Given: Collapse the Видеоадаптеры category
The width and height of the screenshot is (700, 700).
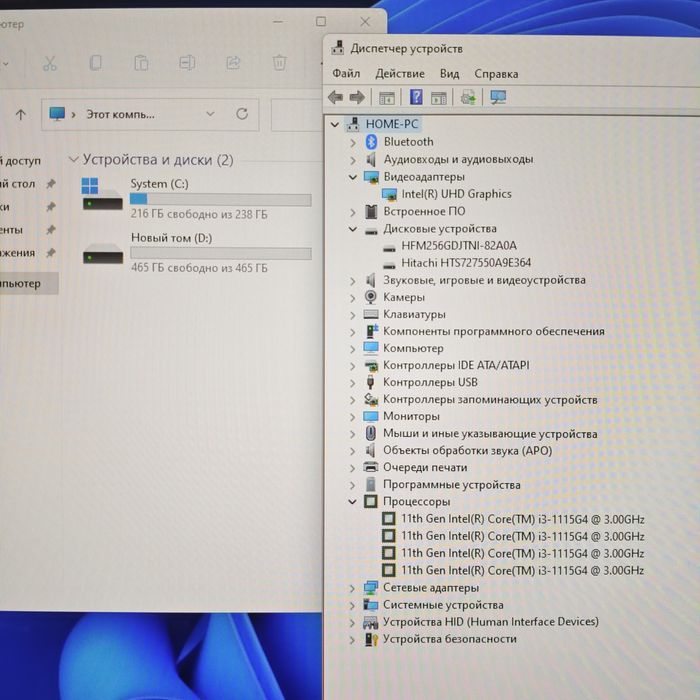Looking at the screenshot, I should tap(353, 177).
